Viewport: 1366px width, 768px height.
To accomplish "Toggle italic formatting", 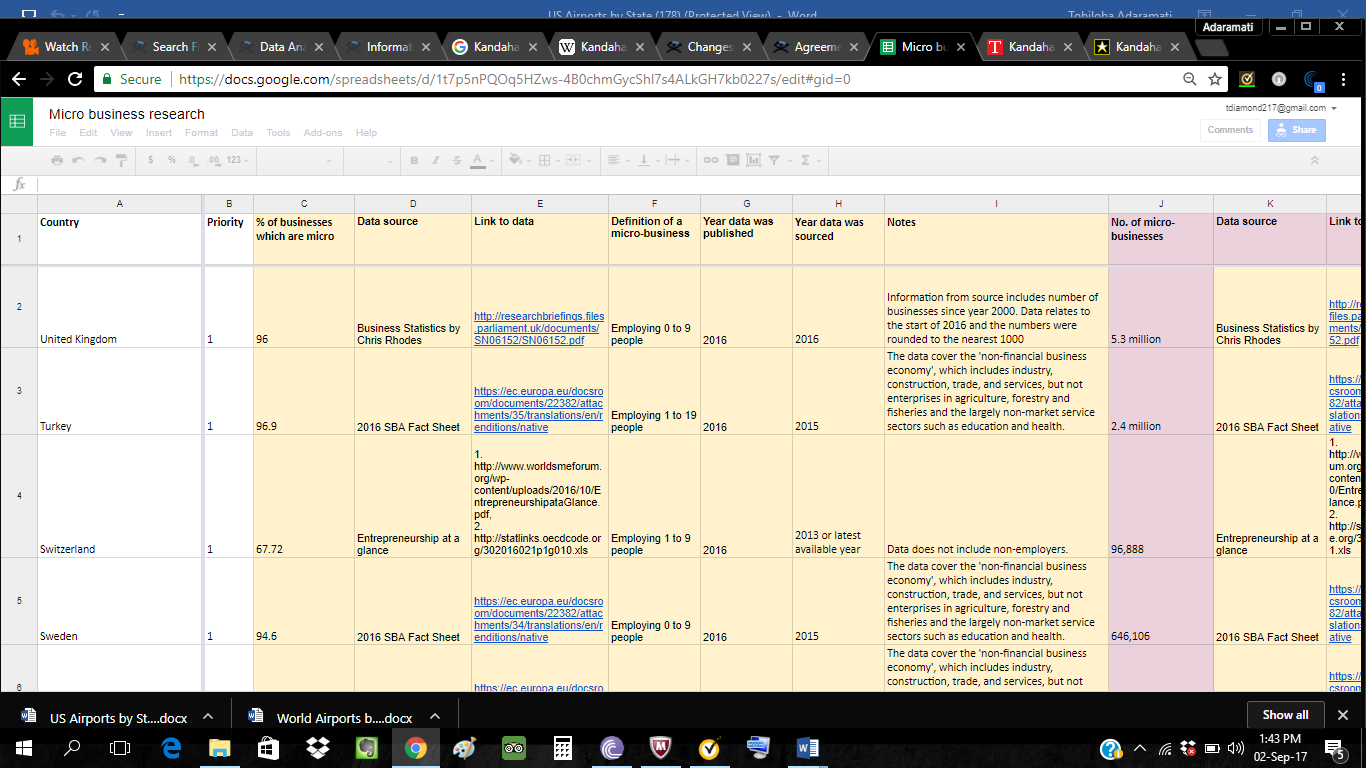I will pyautogui.click(x=436, y=160).
